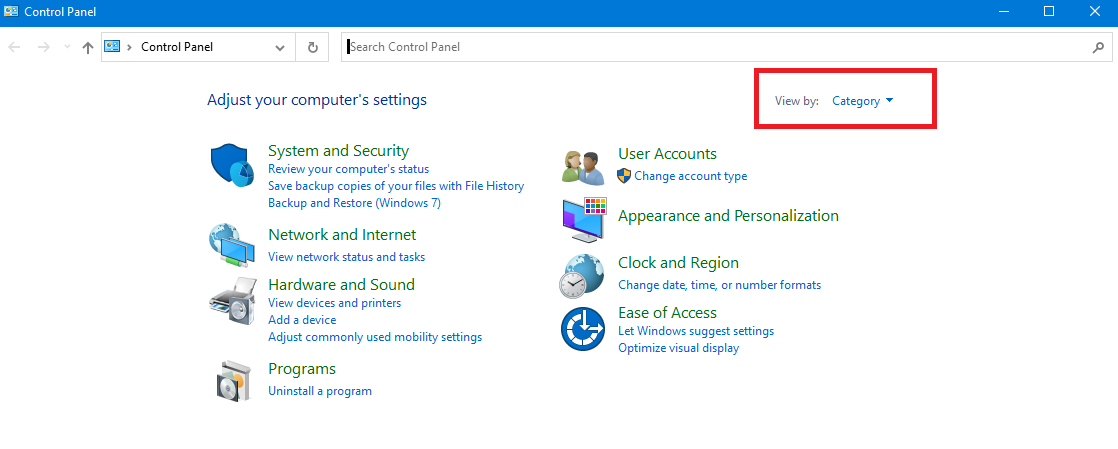Open System and Security category
This screenshot has height=449, width=1118.
click(x=338, y=150)
